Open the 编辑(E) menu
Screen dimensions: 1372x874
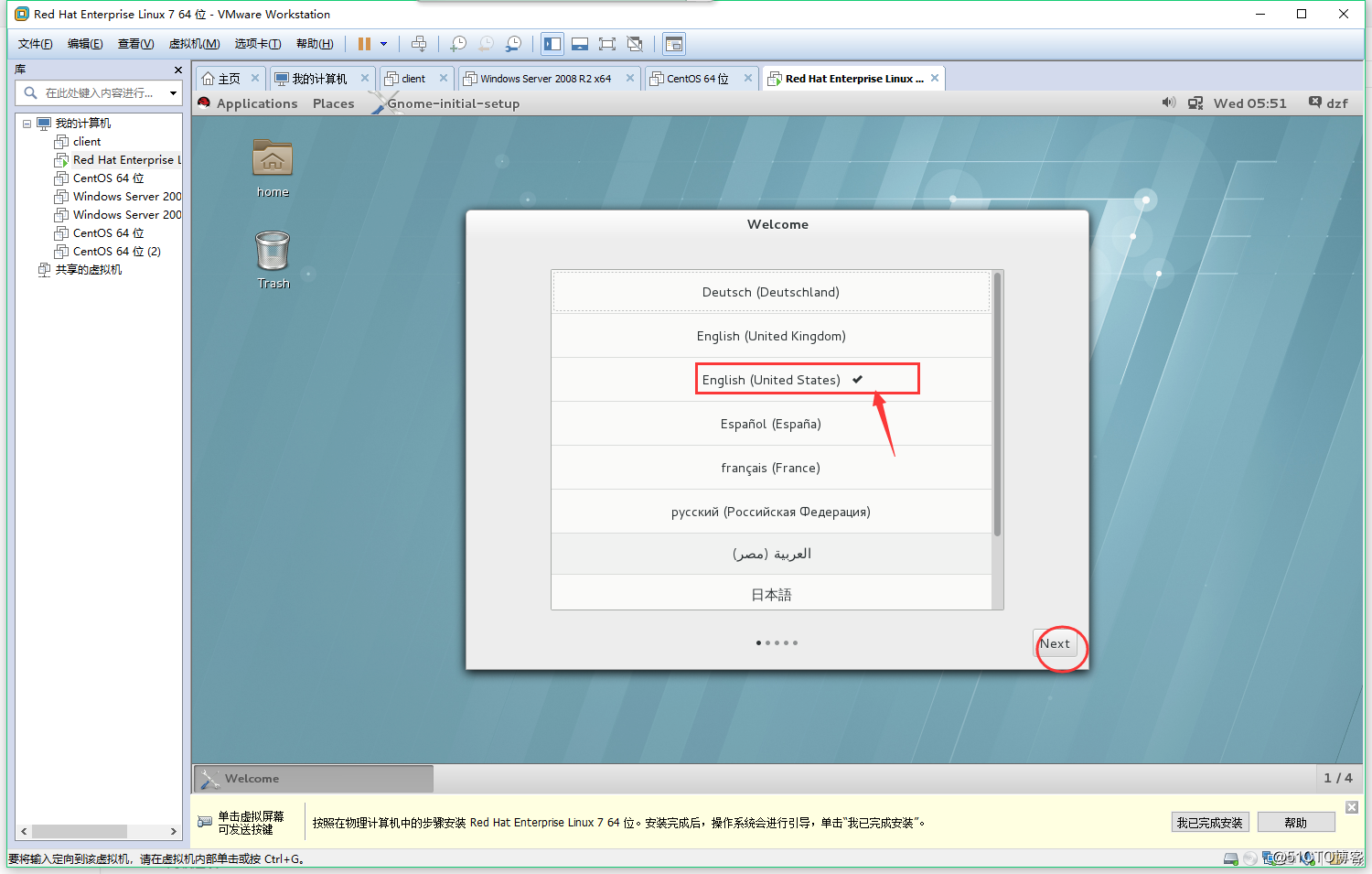tap(85, 44)
